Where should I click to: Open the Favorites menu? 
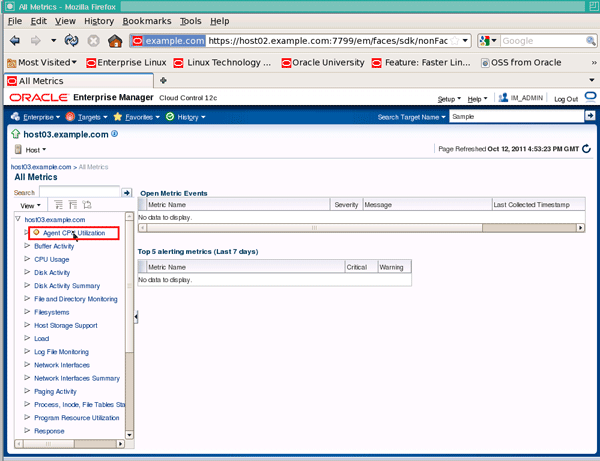coord(137,117)
